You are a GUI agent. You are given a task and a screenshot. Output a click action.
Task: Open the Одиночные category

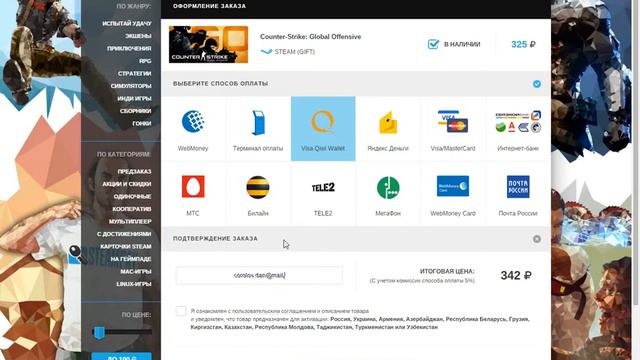tap(132, 196)
